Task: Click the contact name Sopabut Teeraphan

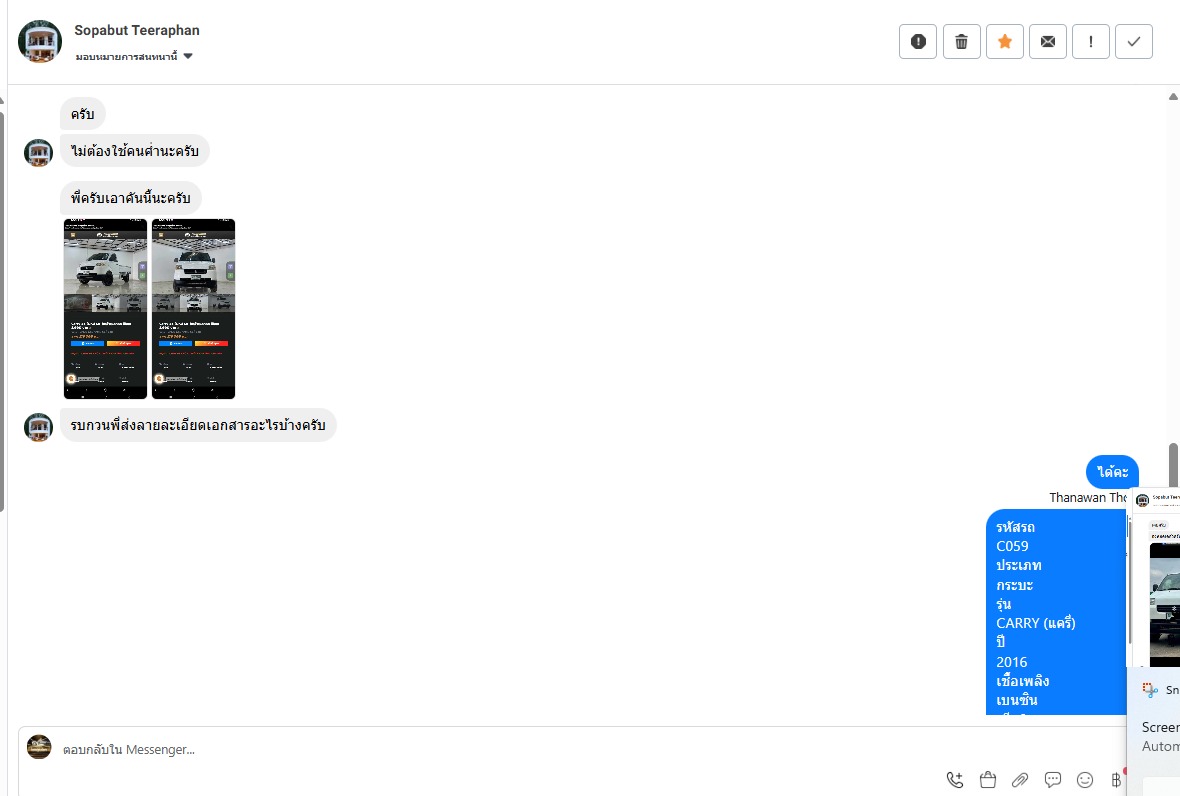Action: tap(137, 30)
